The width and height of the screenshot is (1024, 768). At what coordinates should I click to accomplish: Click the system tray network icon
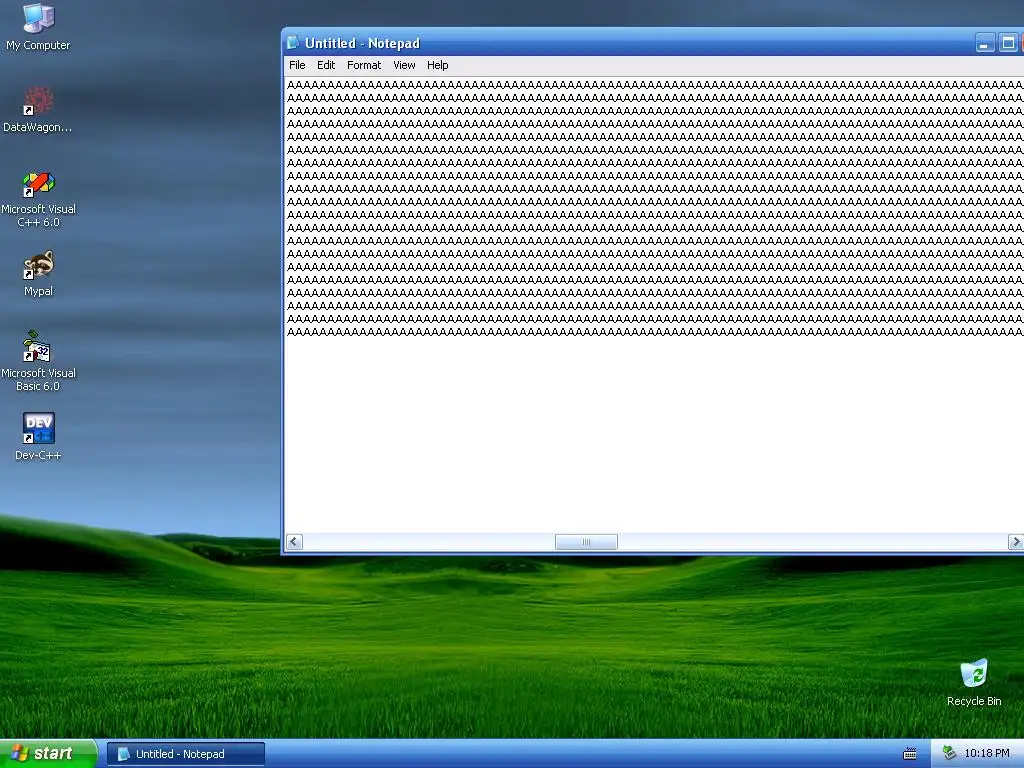[949, 753]
